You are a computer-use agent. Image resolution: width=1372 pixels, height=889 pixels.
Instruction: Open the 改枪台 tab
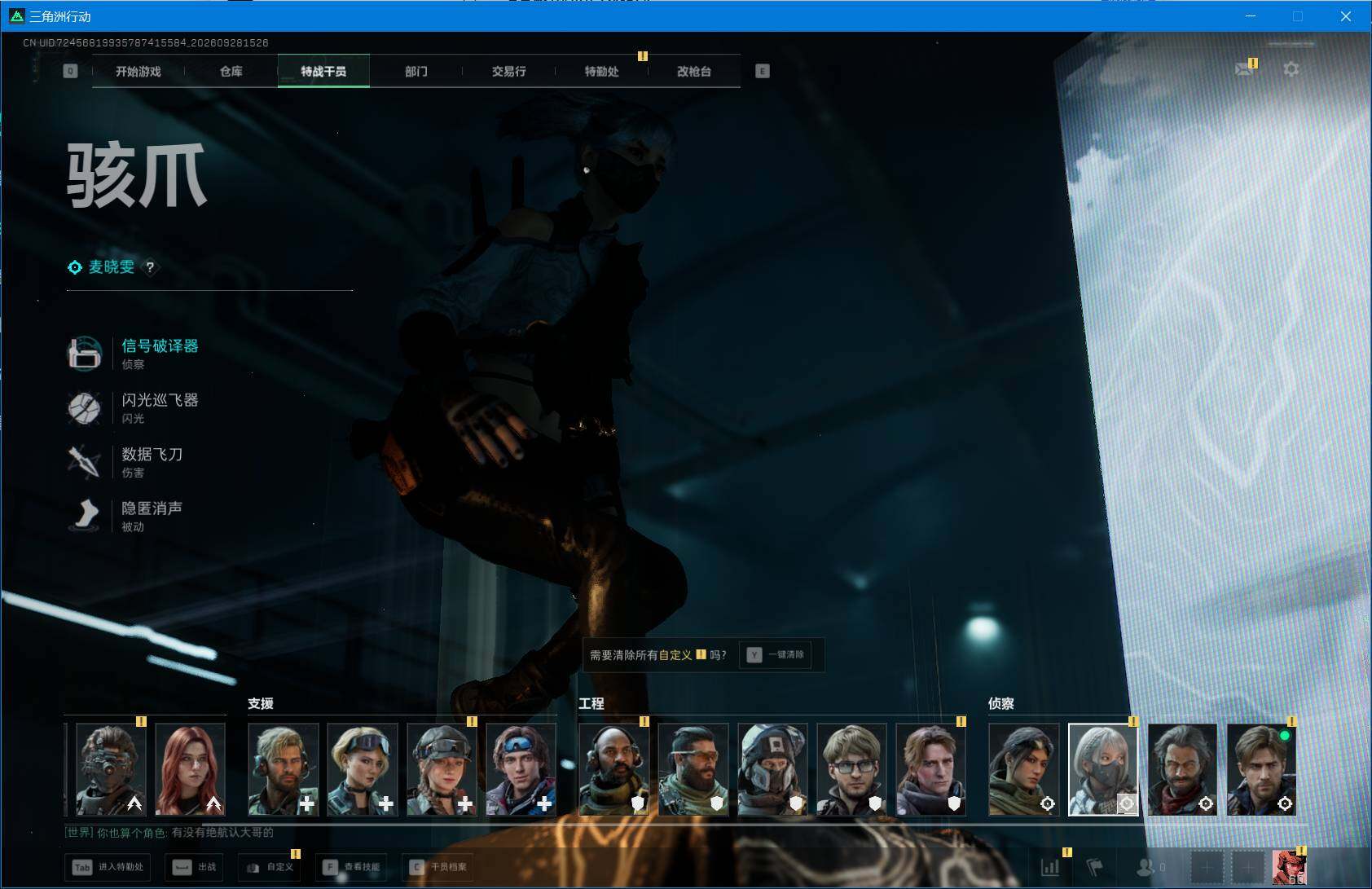pyautogui.click(x=694, y=71)
